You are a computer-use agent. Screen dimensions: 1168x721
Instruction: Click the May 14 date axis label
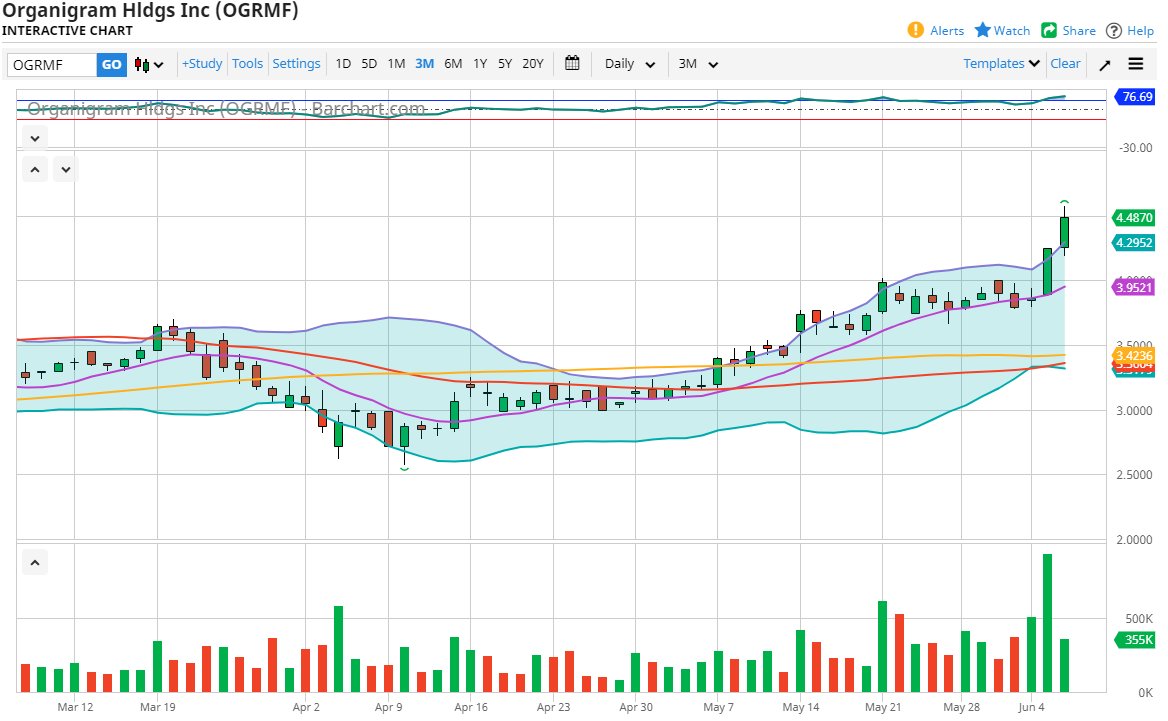801,707
